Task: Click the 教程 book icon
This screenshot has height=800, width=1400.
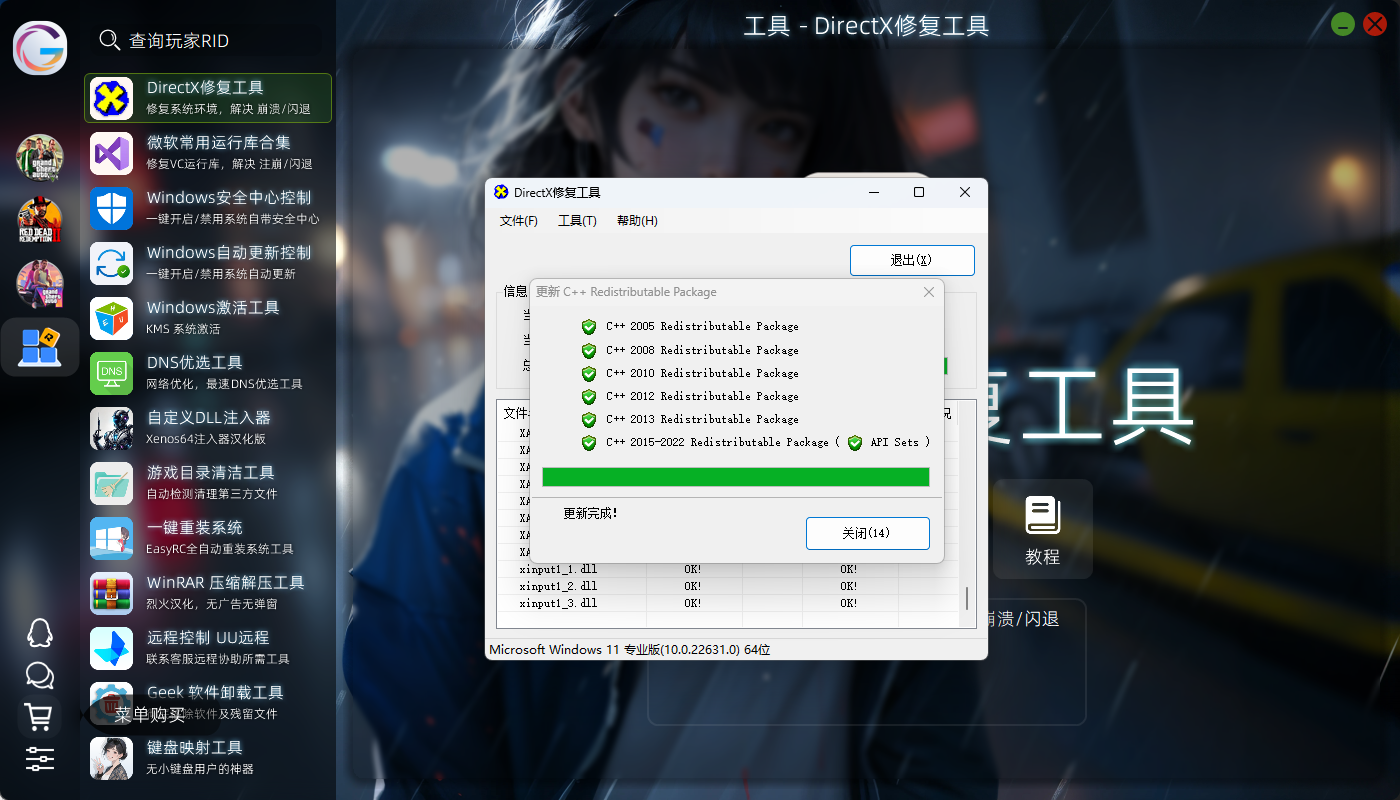Action: (x=1042, y=529)
